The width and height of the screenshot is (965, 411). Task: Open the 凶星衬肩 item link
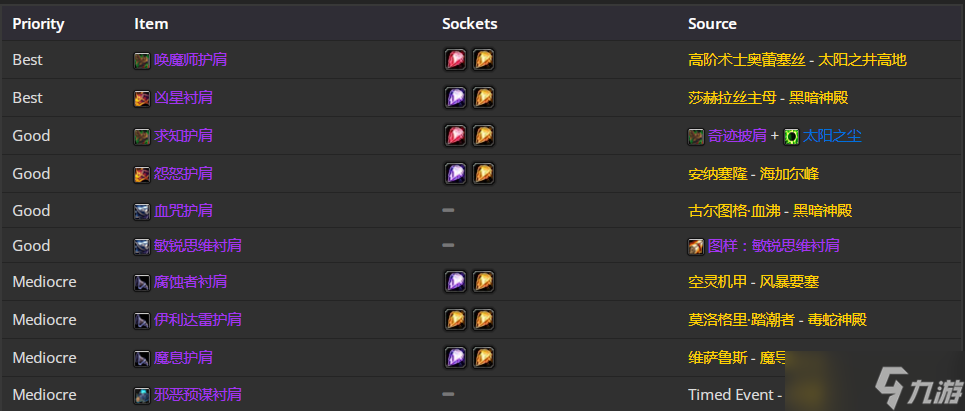tap(183, 98)
